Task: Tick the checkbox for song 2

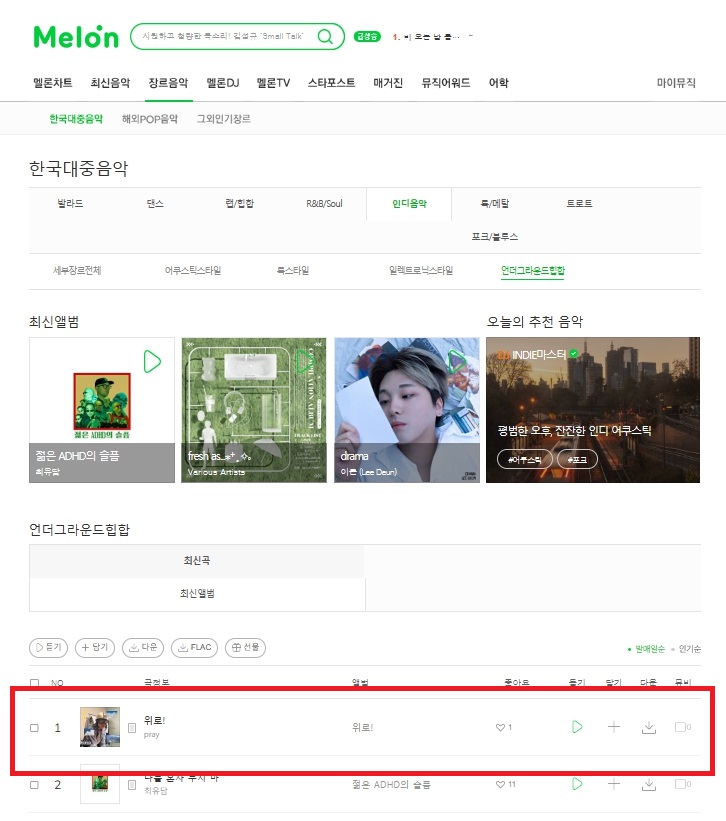Action: tap(35, 785)
